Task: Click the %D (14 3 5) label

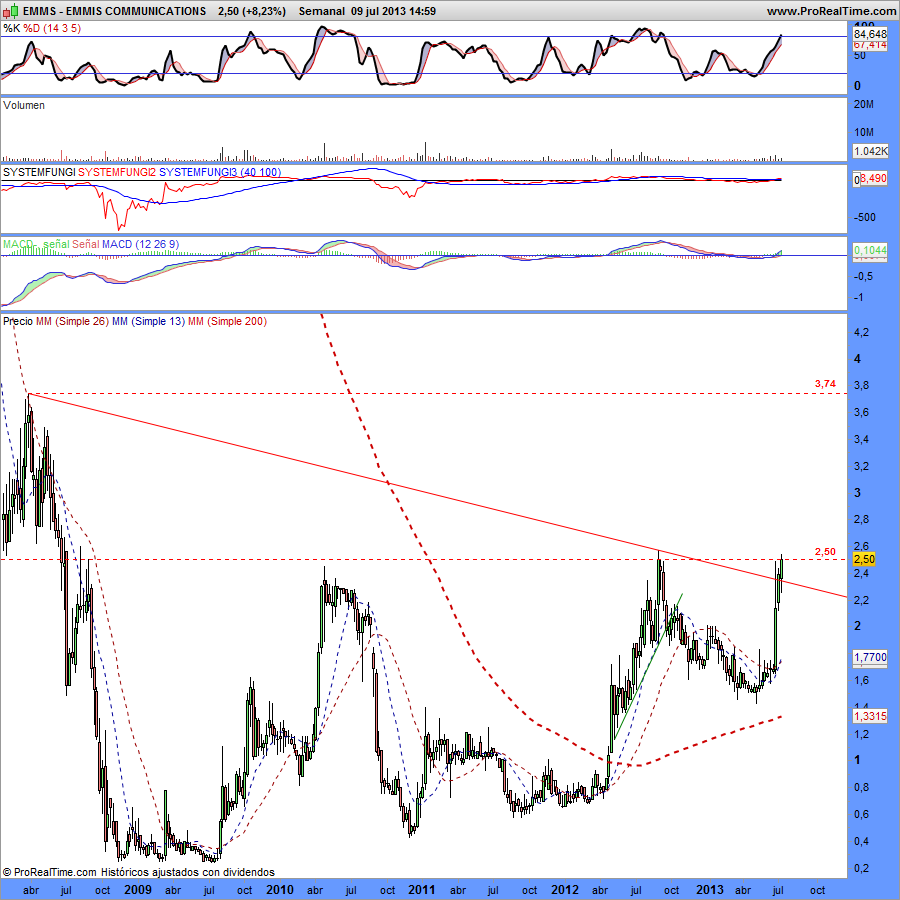Action: pos(52,28)
